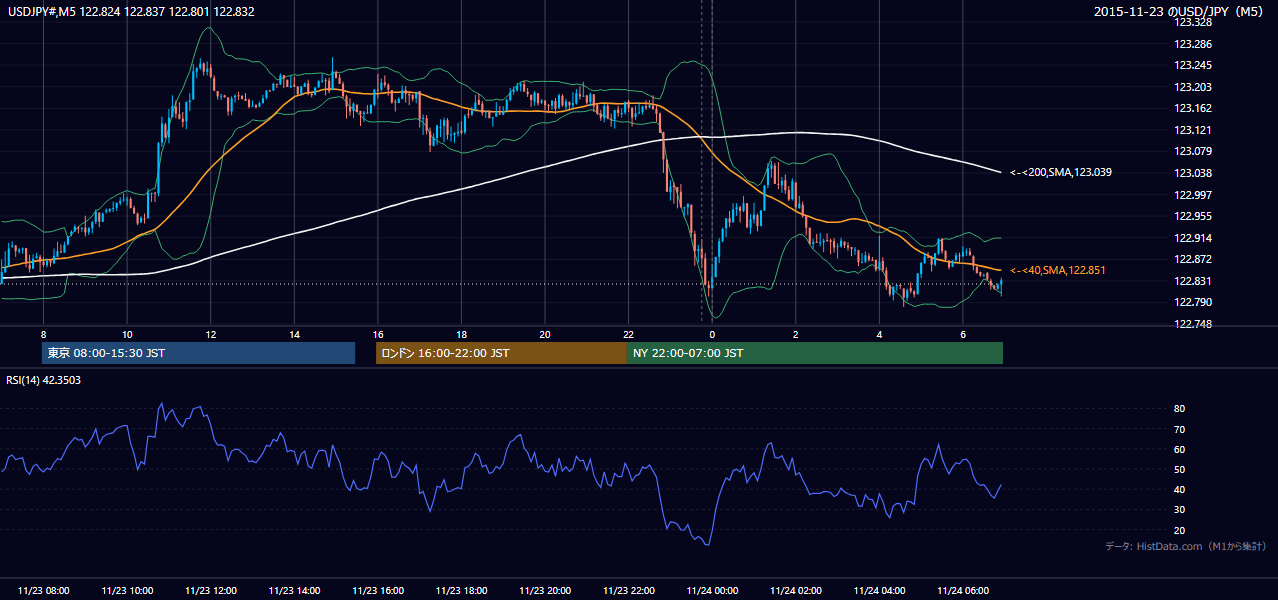Screen dimensions: 1278x600
Task: Click the RSI axis level 60
Action: (1180, 449)
